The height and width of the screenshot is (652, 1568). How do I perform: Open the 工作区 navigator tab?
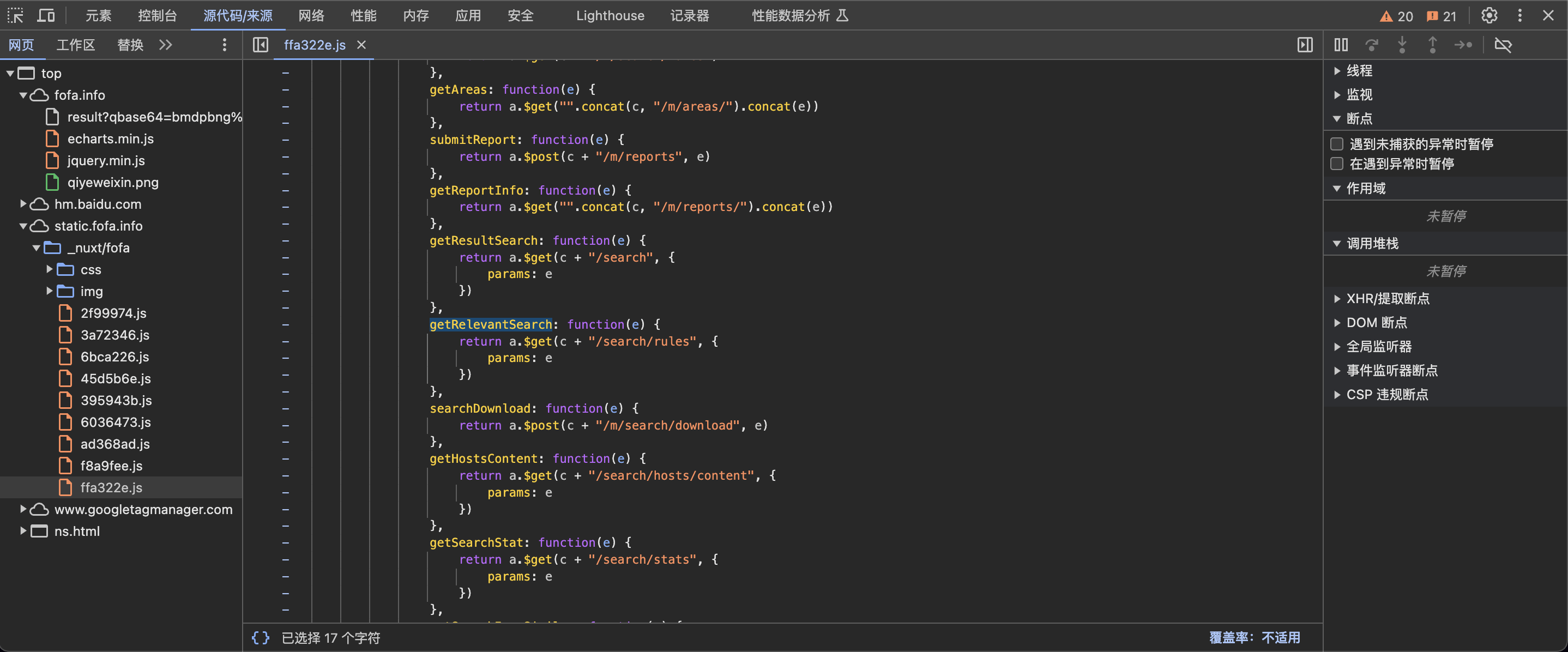tap(75, 45)
